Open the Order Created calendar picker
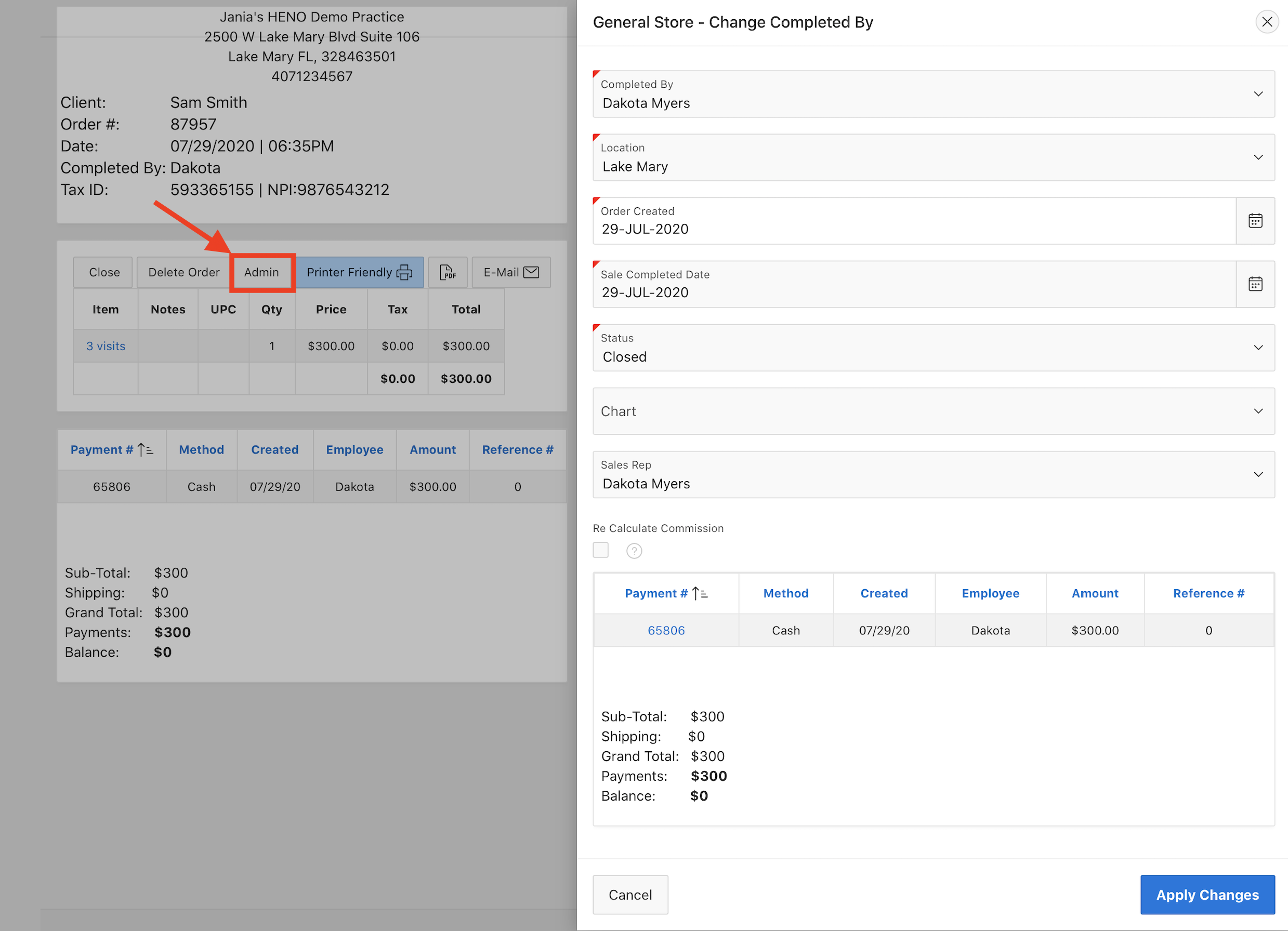This screenshot has height=931, width=1288. pos(1255,221)
